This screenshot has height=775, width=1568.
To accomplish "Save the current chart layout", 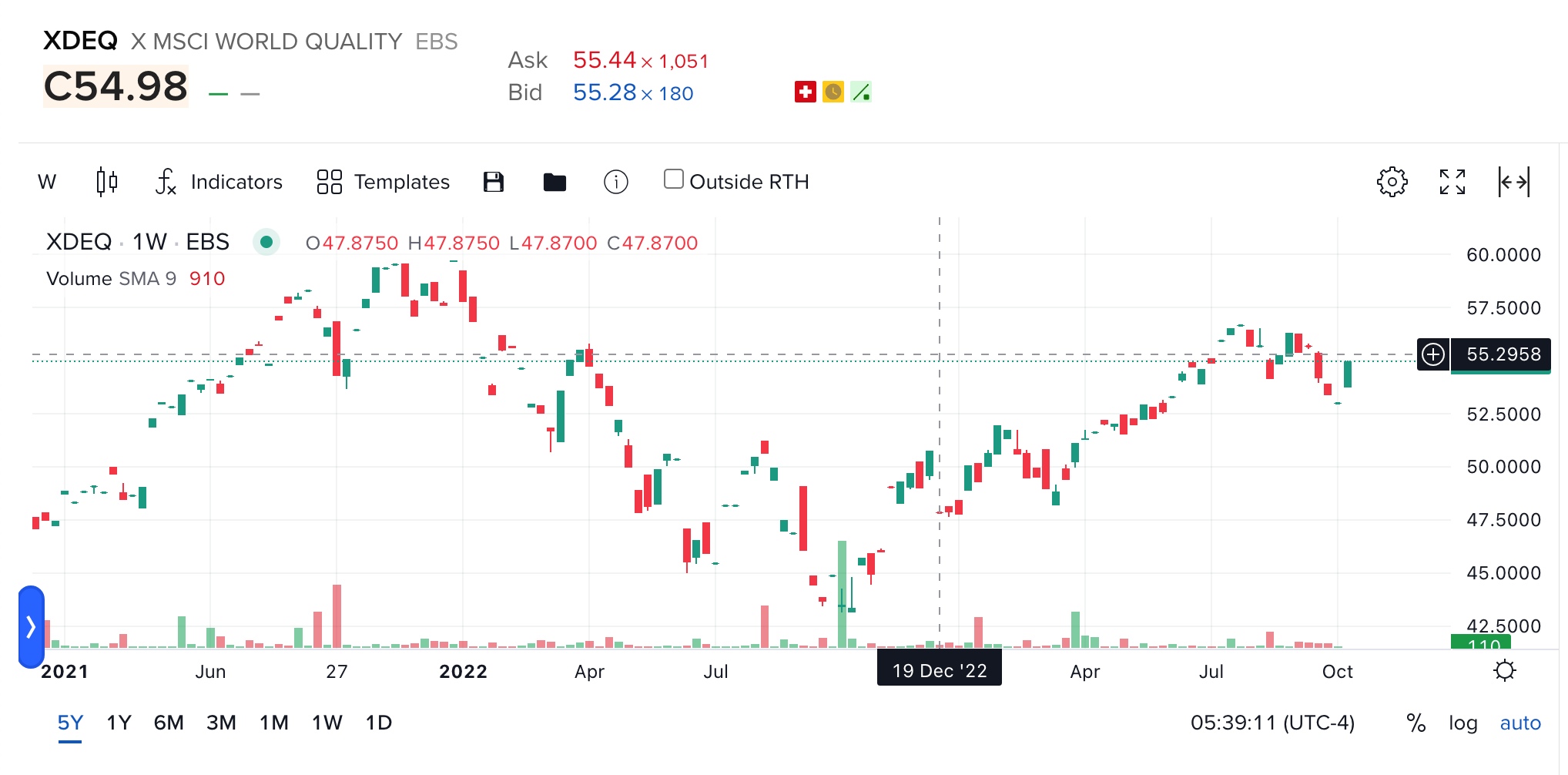I will click(x=493, y=182).
